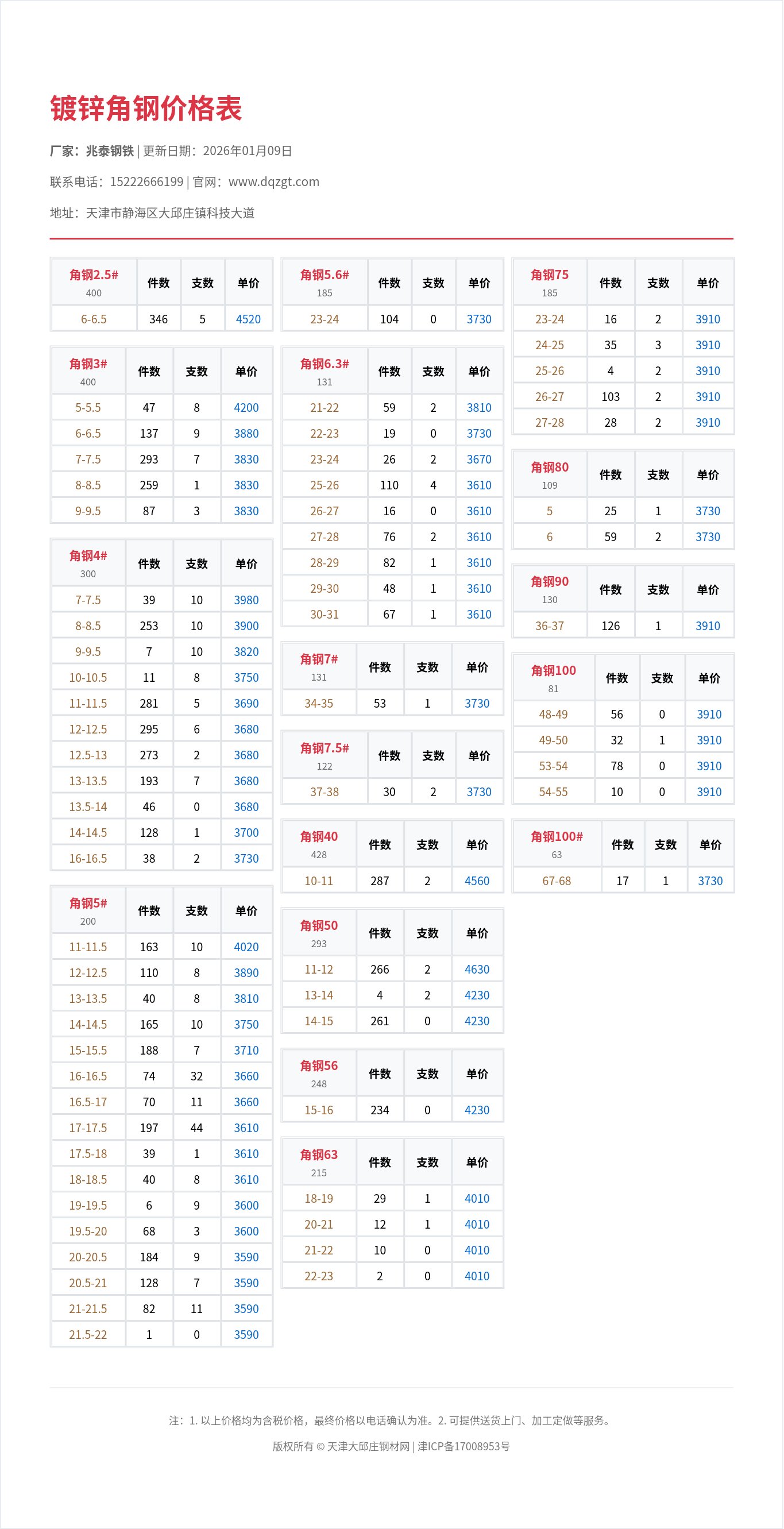The height and width of the screenshot is (1529, 784).
Task: Click the 9-9.5 row label in 角钢3# table
Action: coord(88,511)
